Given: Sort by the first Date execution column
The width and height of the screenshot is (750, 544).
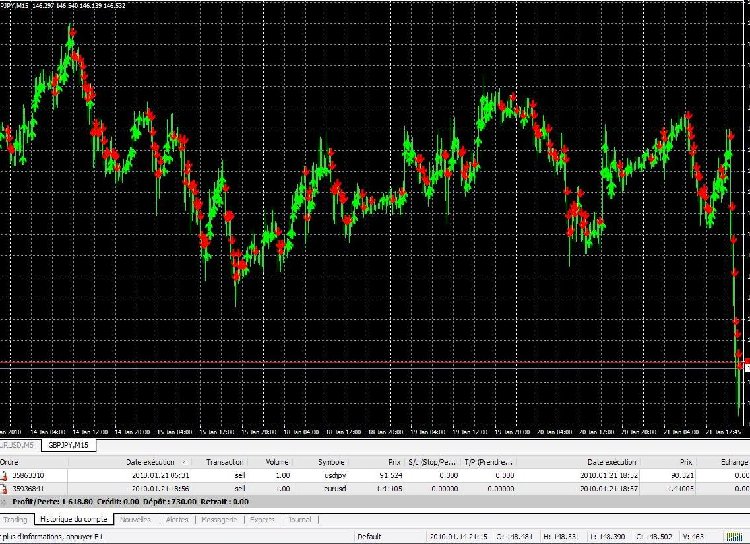Looking at the screenshot, I should pyautogui.click(x=155, y=462).
